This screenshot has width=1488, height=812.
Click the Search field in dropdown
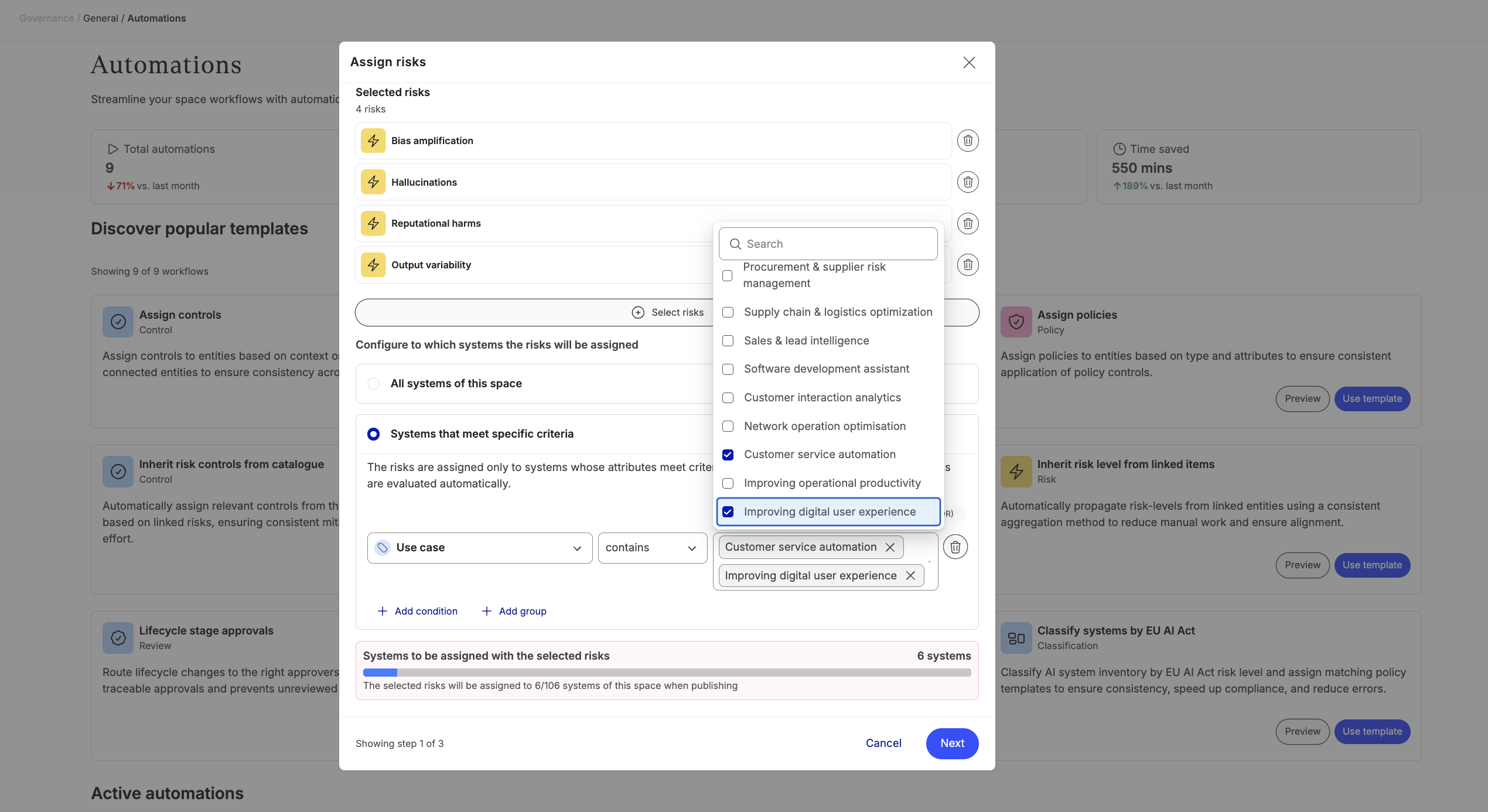[828, 244]
